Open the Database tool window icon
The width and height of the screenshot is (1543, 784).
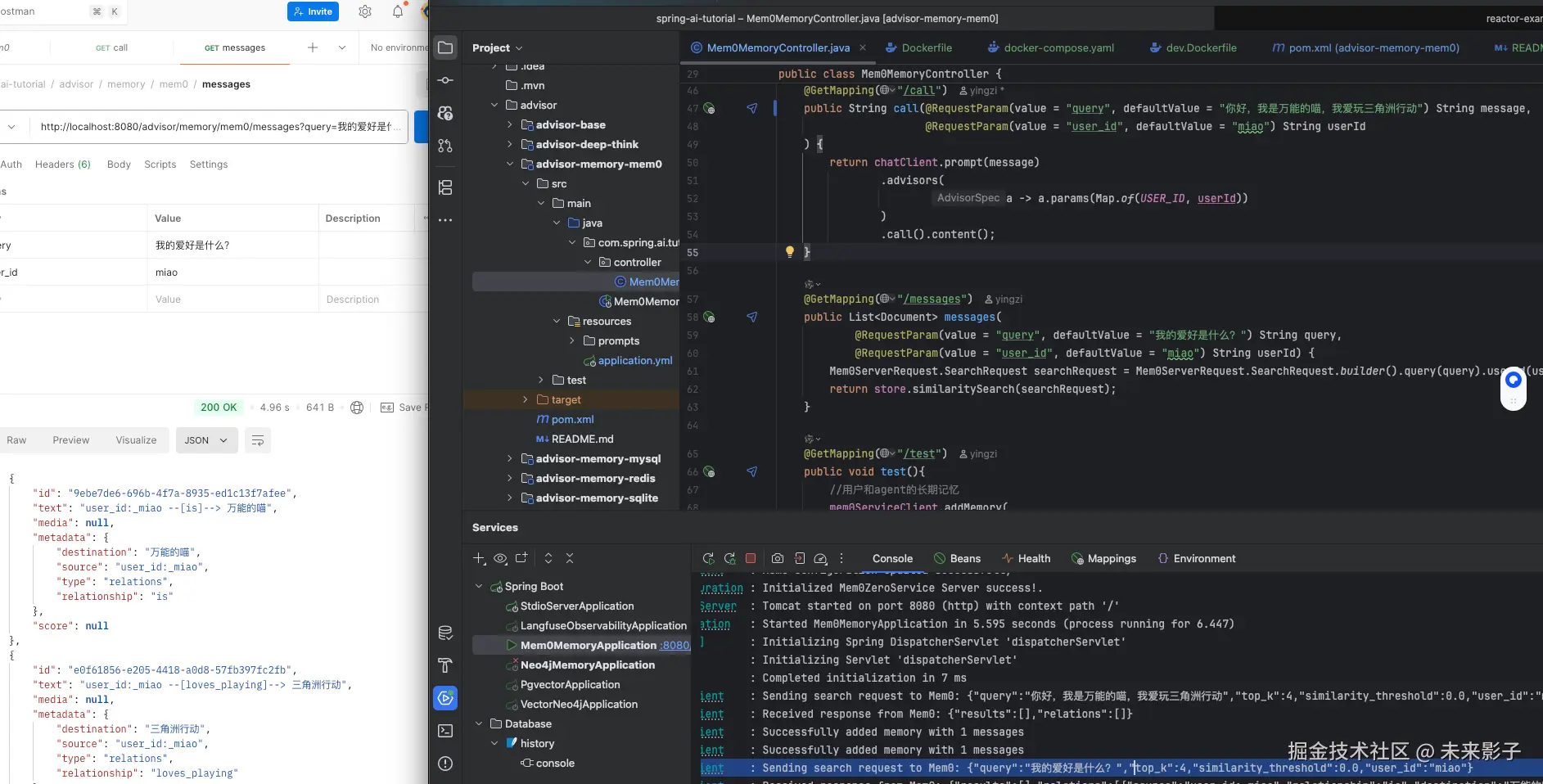click(x=445, y=633)
